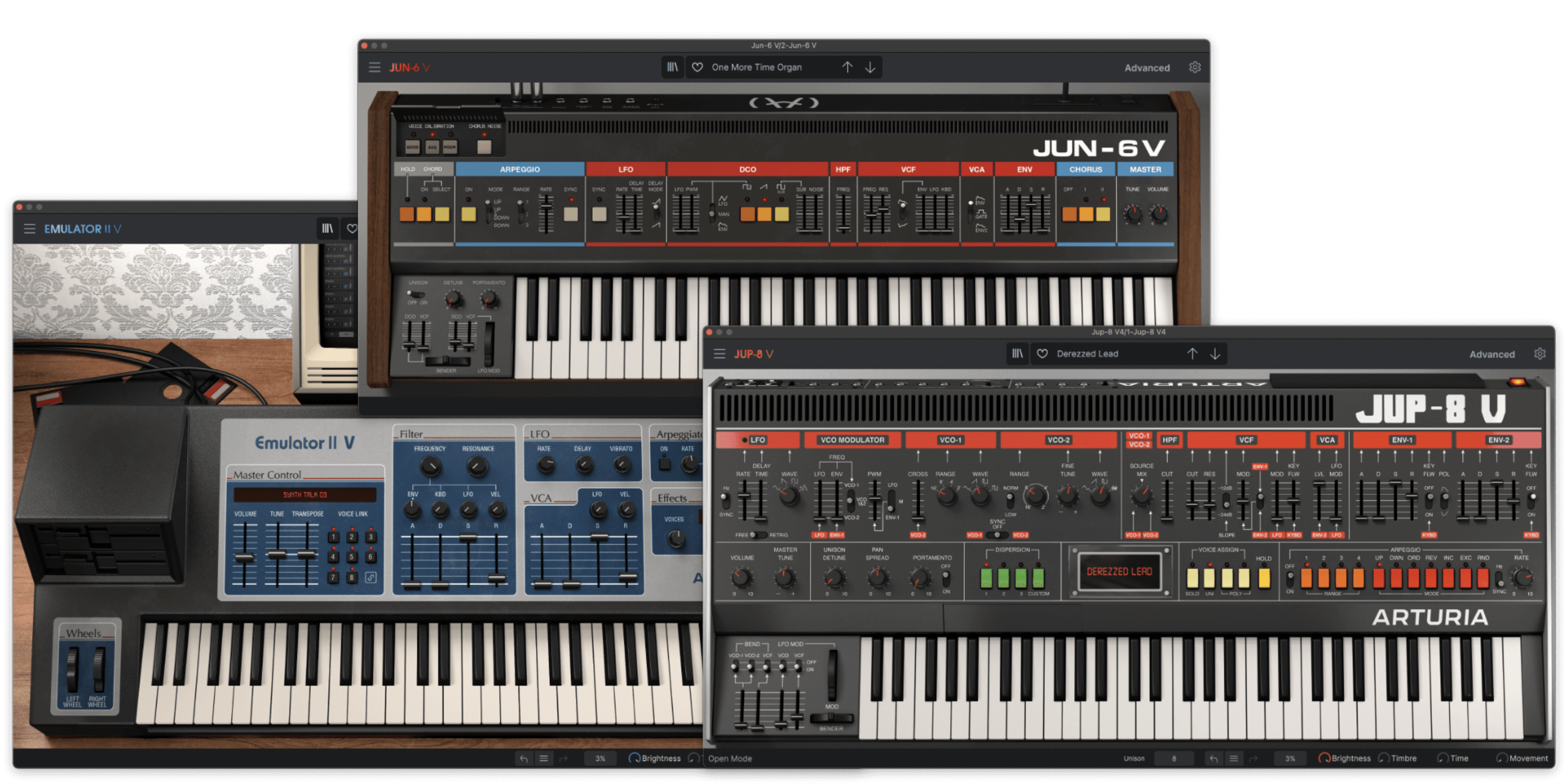Click Derezzed Lead preset name

tap(1087, 354)
